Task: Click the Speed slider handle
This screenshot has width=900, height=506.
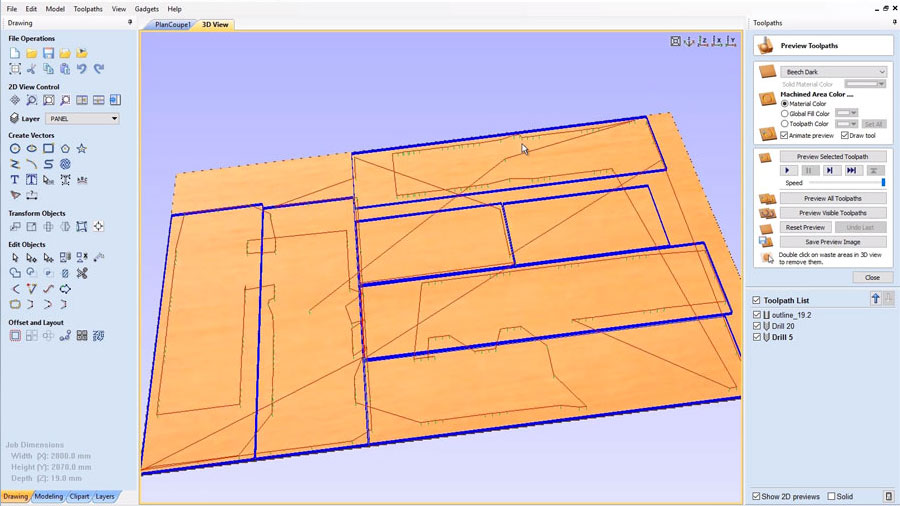Action: point(883,183)
